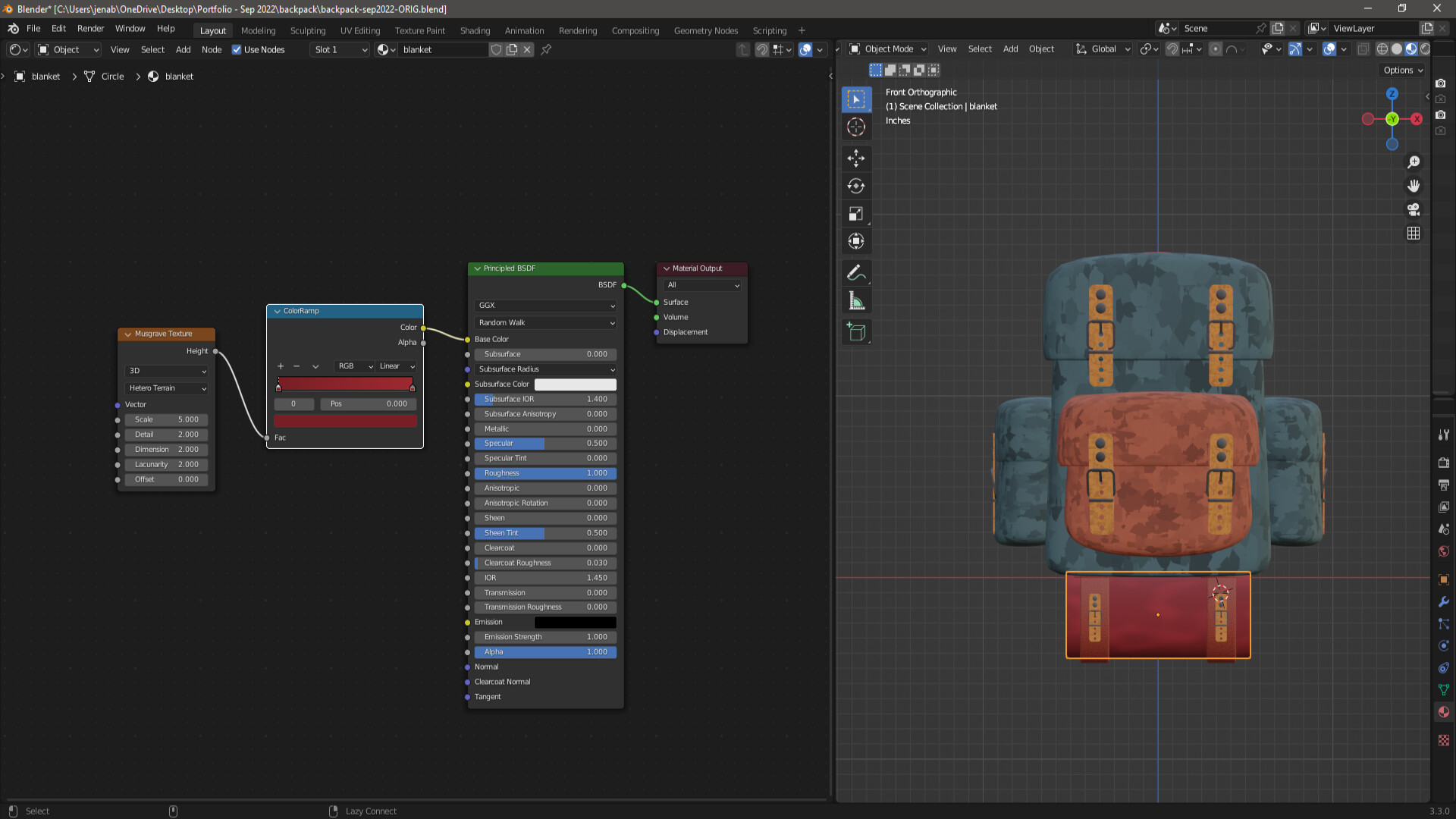
Task: Open the Render menu
Action: coord(90,29)
